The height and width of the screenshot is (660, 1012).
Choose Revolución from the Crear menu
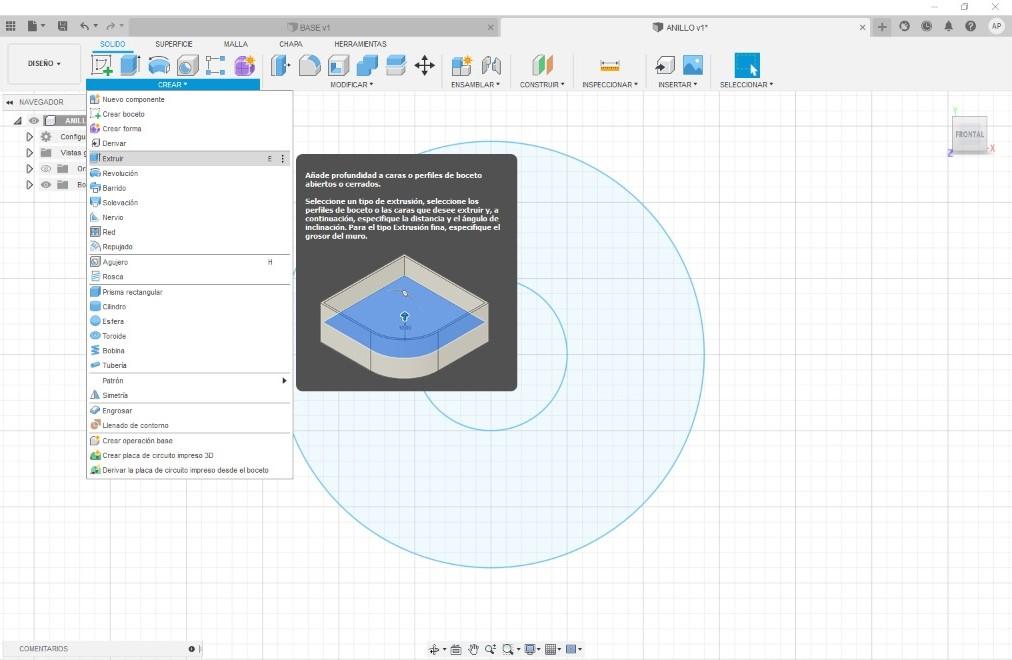190,173
